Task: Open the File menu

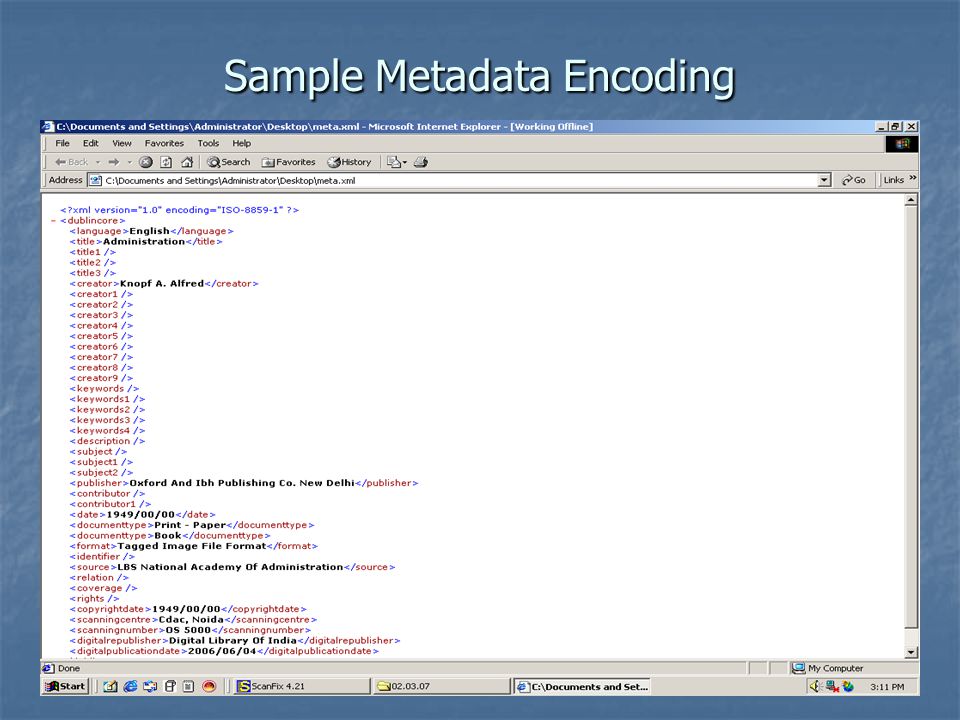Action: [x=62, y=143]
